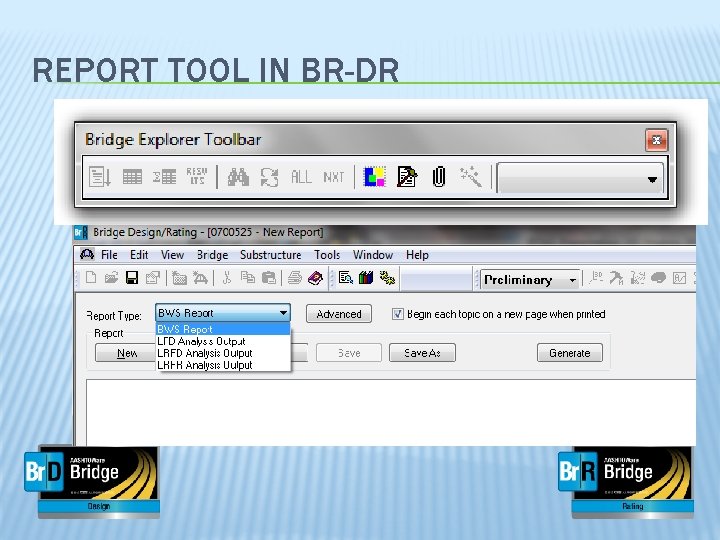Click the Copy icon in main toolbar

[x=248, y=278]
